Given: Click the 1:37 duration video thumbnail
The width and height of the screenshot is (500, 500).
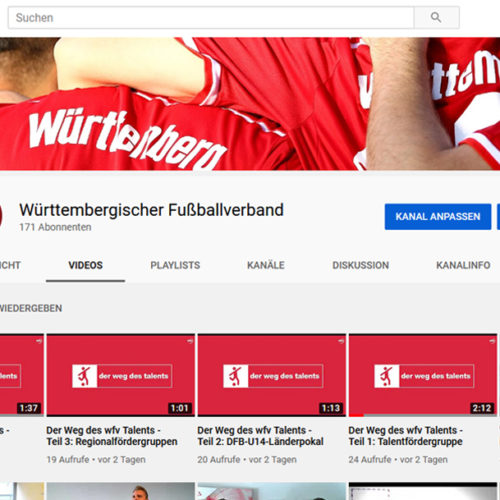Looking at the screenshot, I should point(22,375).
